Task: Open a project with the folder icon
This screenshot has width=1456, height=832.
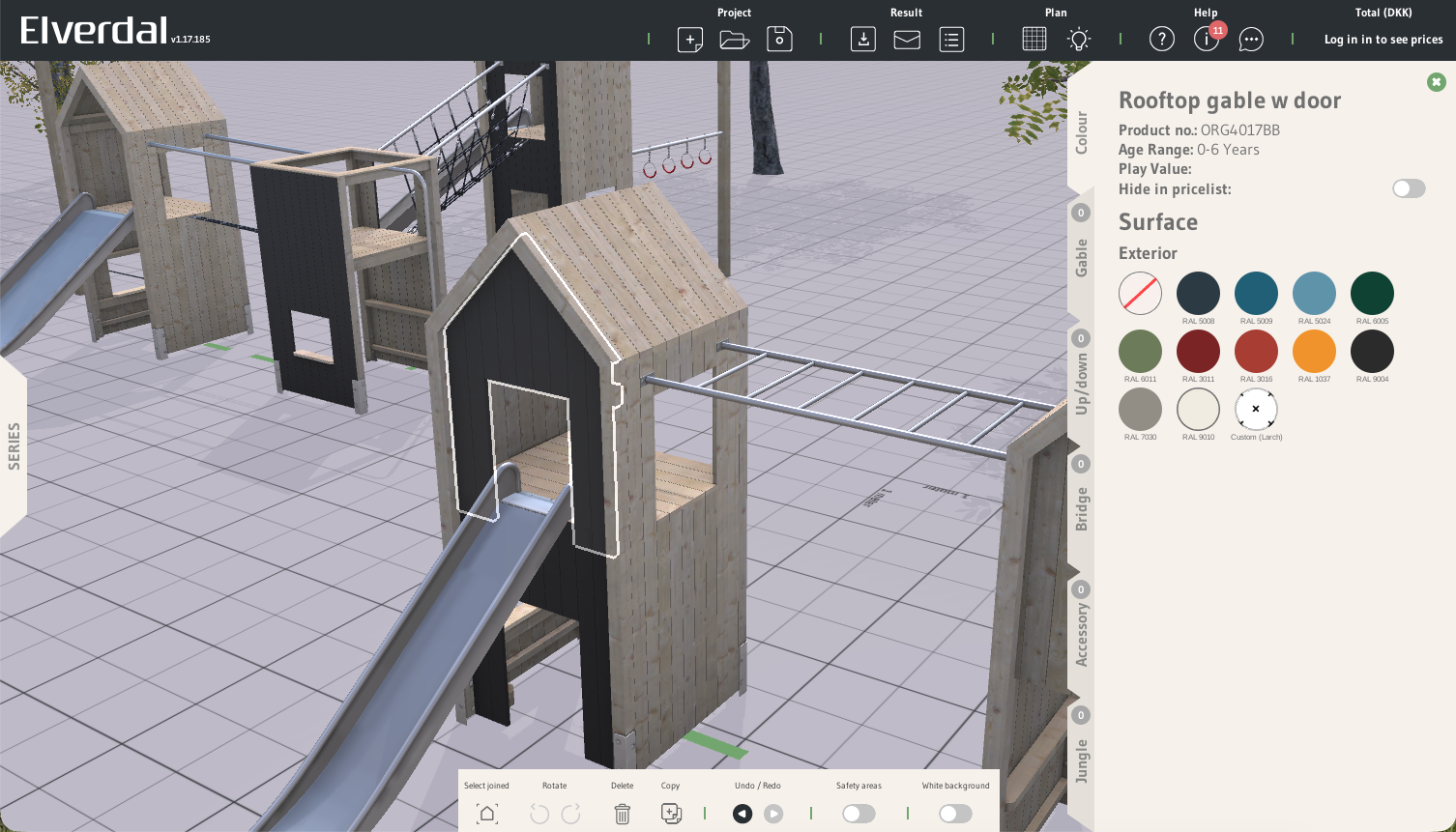Action: pos(735,40)
